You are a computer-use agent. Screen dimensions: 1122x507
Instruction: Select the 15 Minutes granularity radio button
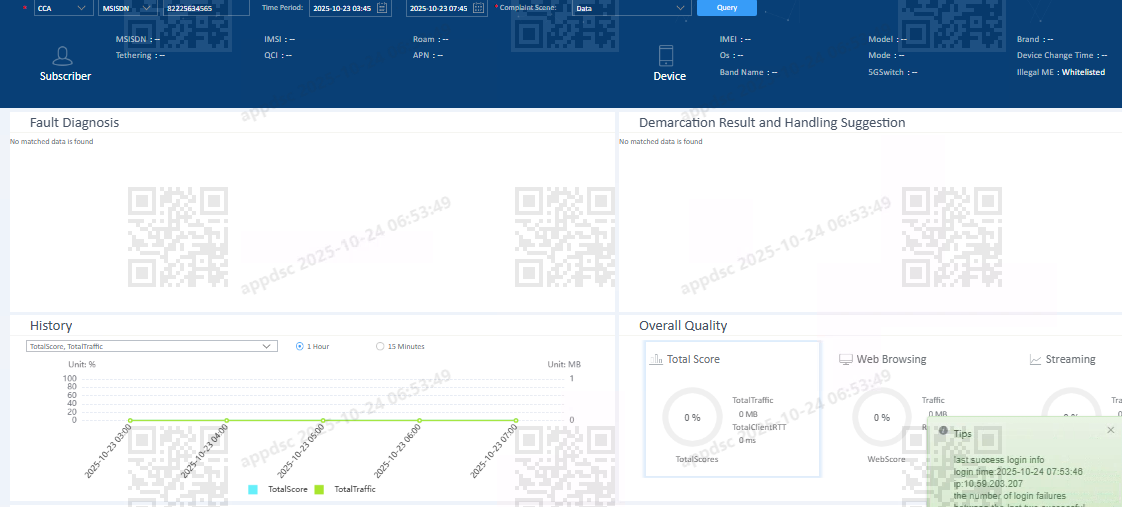tap(380, 346)
